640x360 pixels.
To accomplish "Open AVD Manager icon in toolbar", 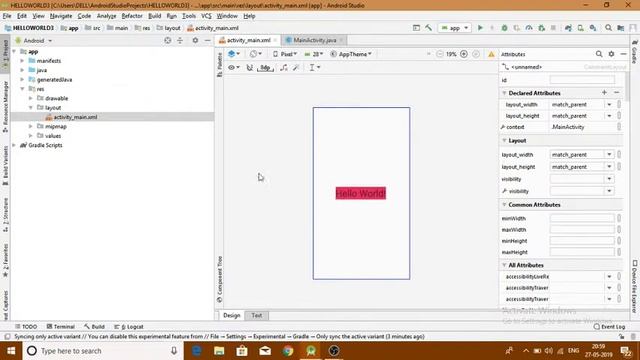I will coord(580,28).
